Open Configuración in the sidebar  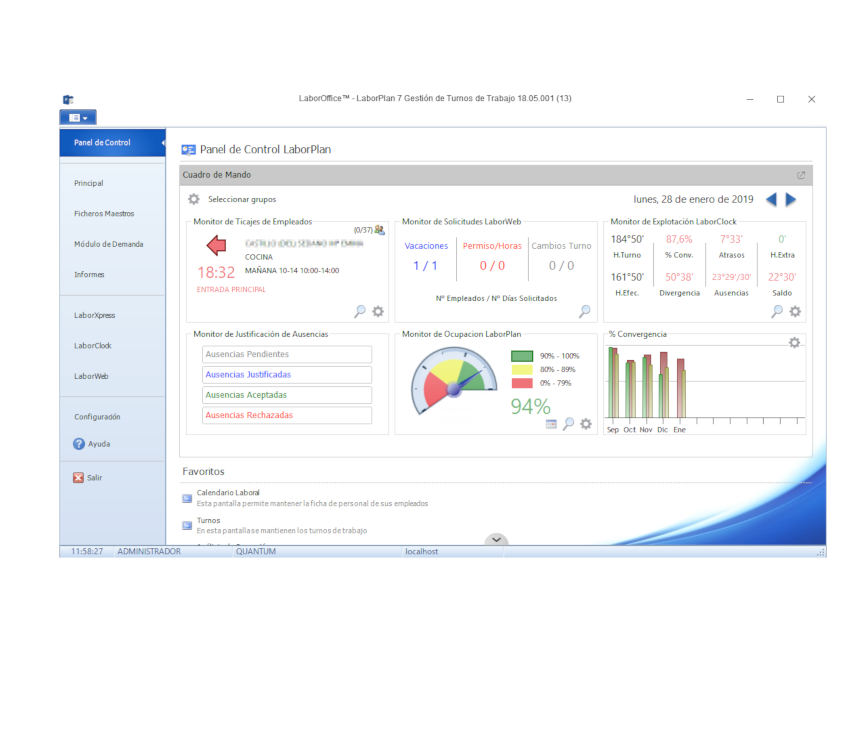(97, 417)
